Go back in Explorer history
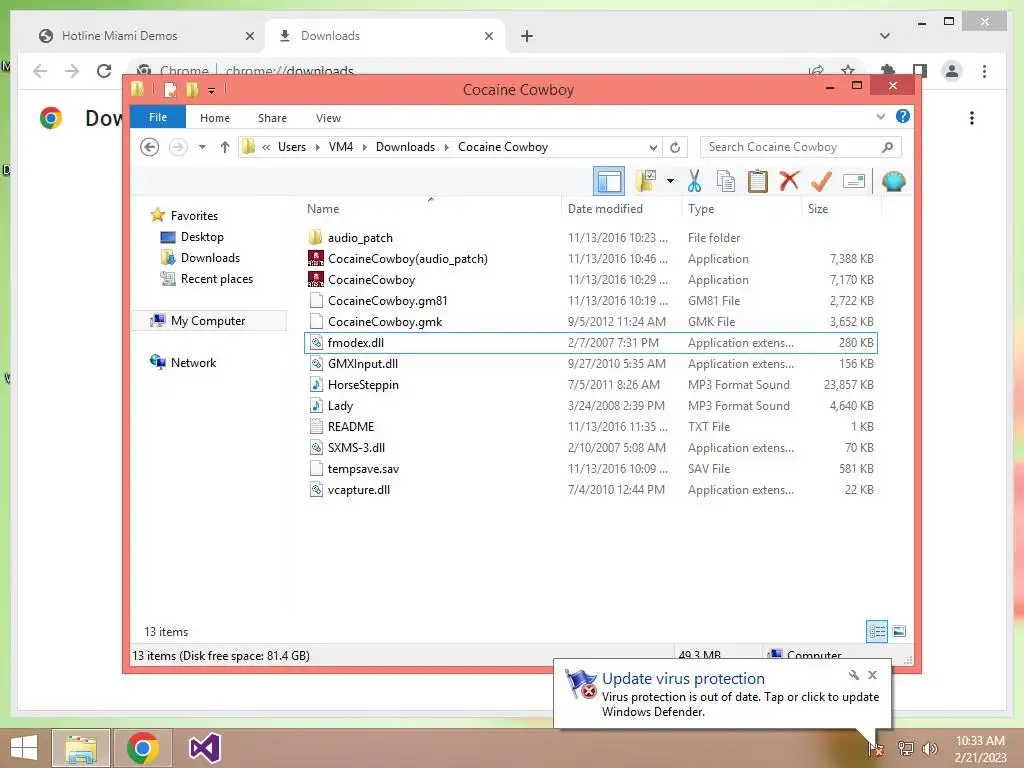 (x=150, y=147)
